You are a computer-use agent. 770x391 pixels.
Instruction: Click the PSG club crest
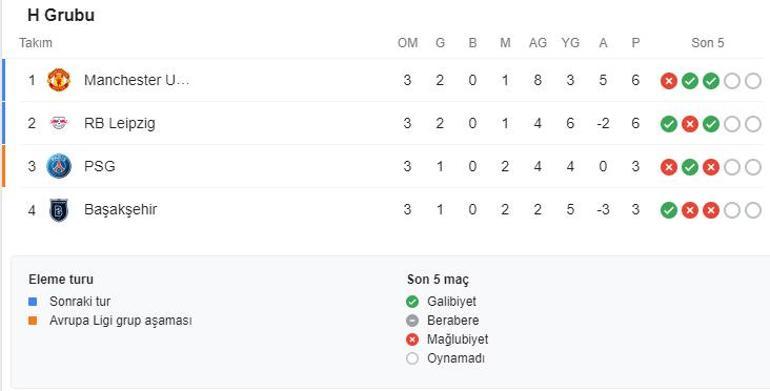click(x=59, y=166)
